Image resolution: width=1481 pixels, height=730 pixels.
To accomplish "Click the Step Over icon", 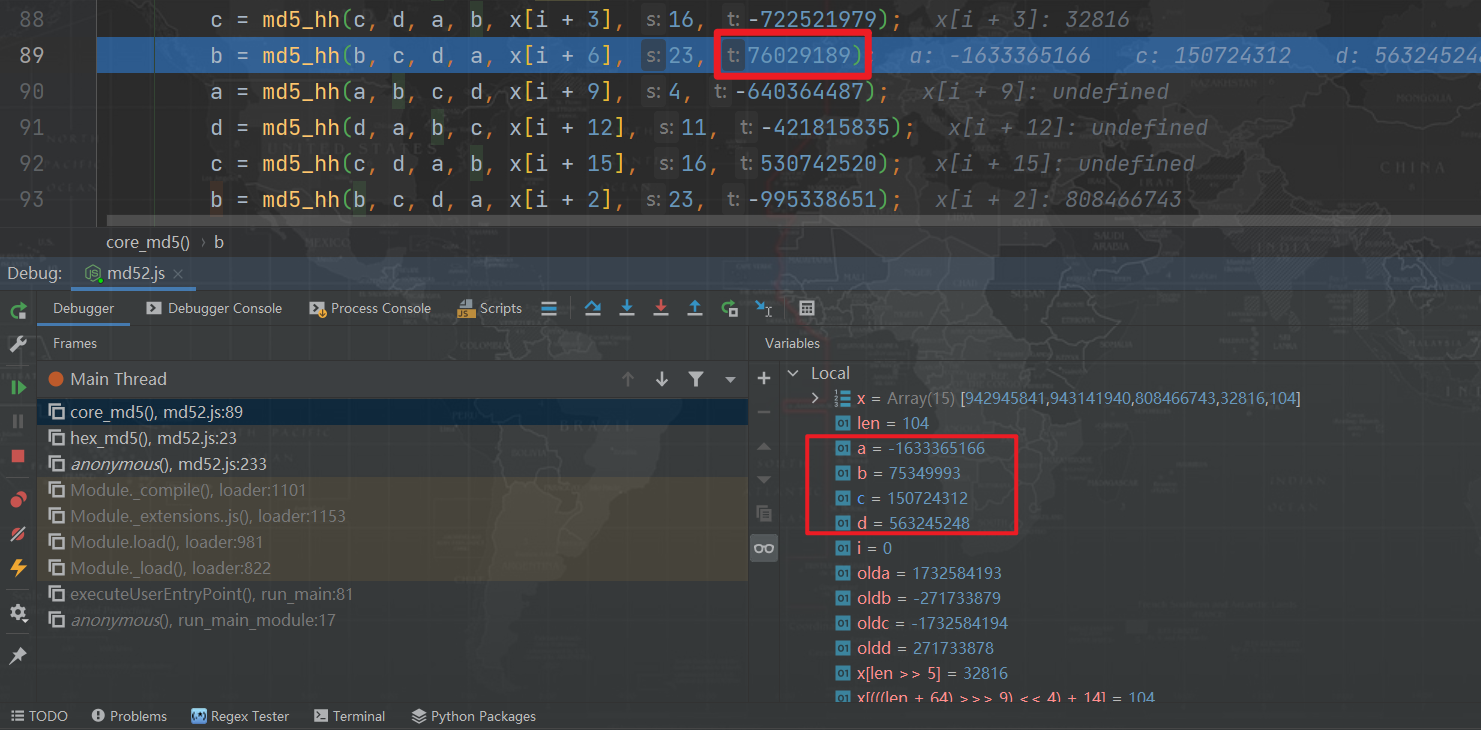I will coord(593,308).
